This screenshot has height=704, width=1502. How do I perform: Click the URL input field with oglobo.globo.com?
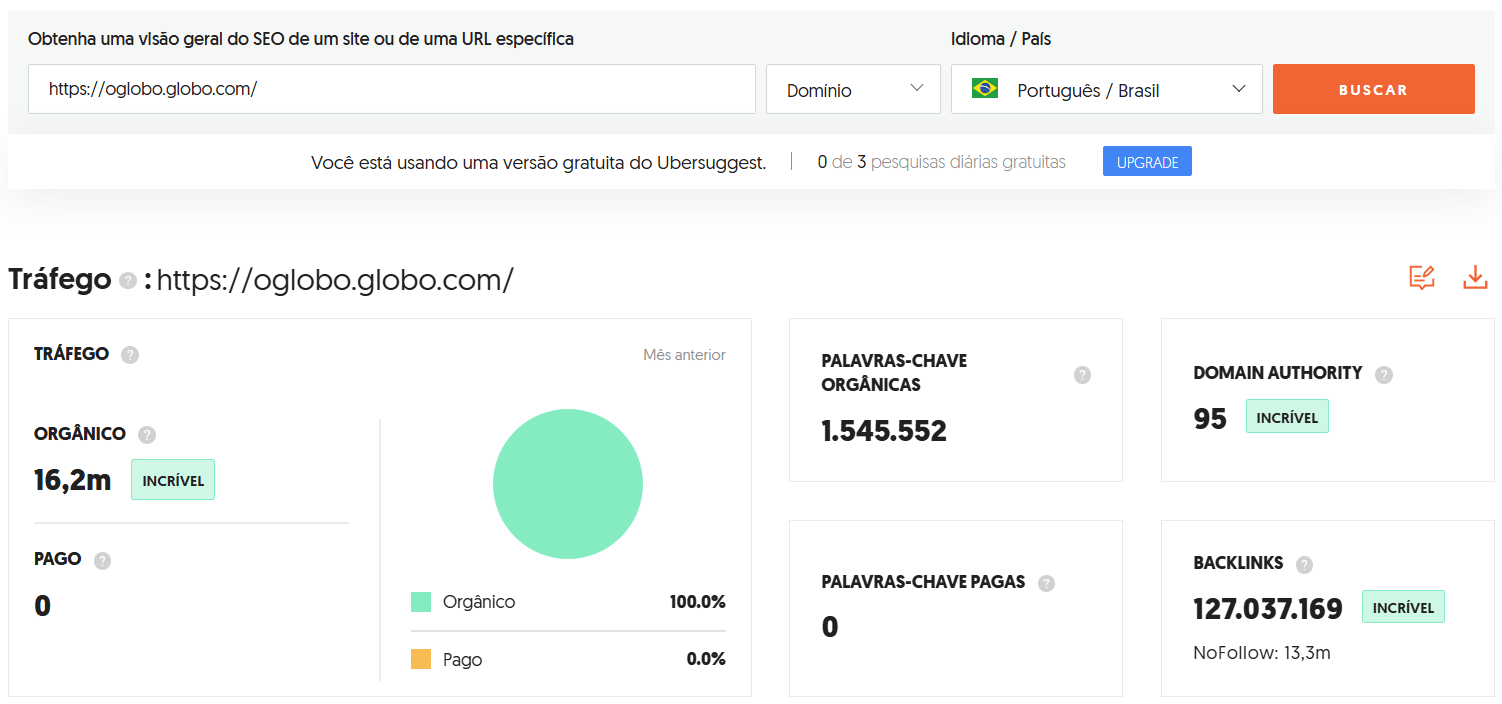coord(392,89)
